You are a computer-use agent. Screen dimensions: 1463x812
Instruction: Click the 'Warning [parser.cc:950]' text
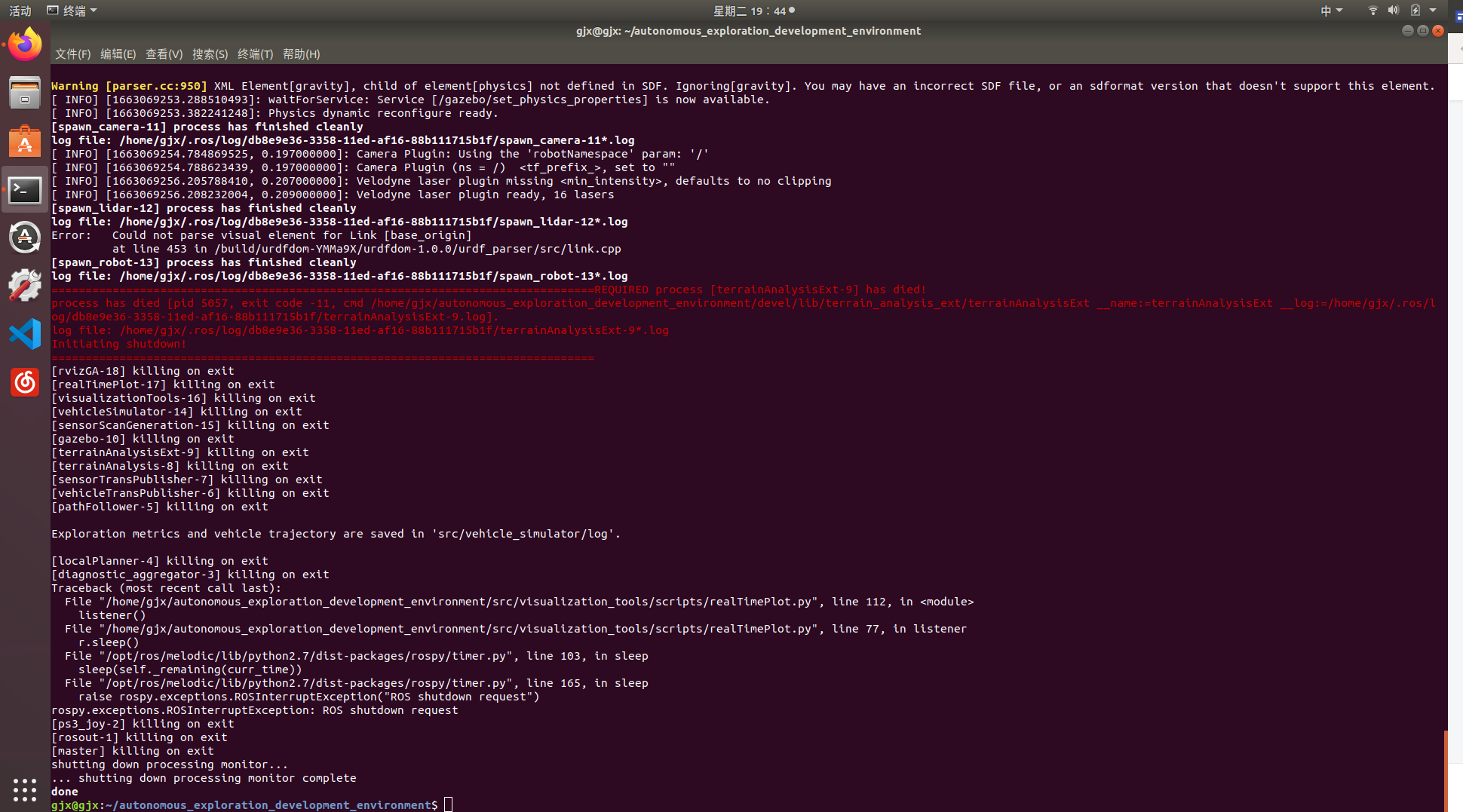pyautogui.click(x=129, y=86)
